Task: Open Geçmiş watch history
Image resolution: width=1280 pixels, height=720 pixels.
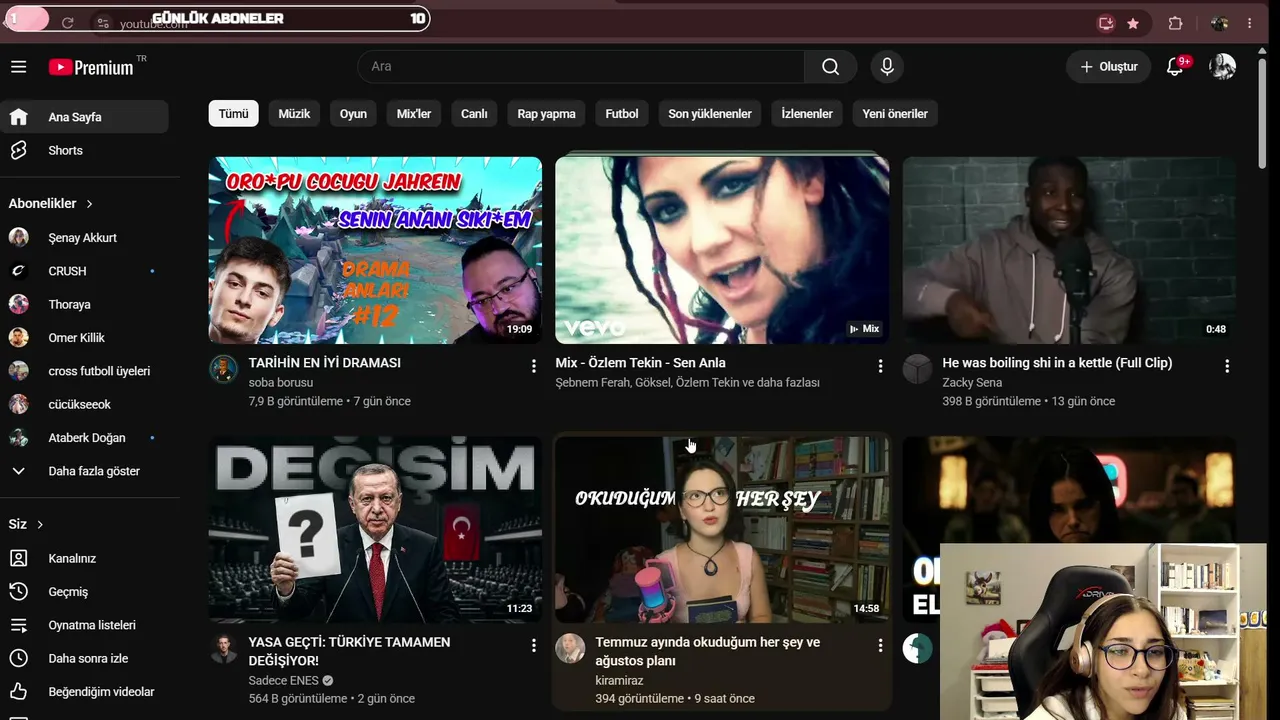Action: pyautogui.click(x=84, y=592)
